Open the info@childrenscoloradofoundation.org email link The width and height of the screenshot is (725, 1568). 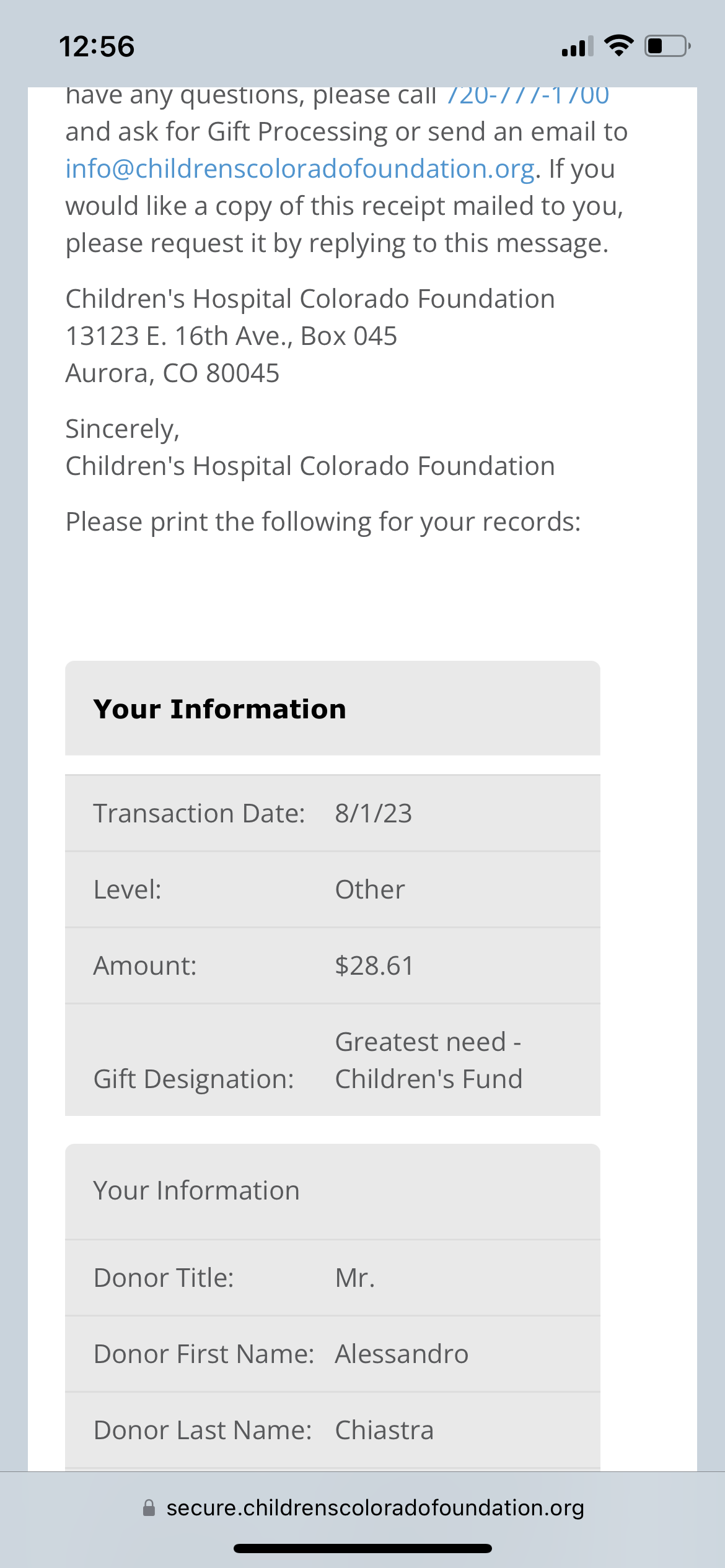click(x=300, y=169)
